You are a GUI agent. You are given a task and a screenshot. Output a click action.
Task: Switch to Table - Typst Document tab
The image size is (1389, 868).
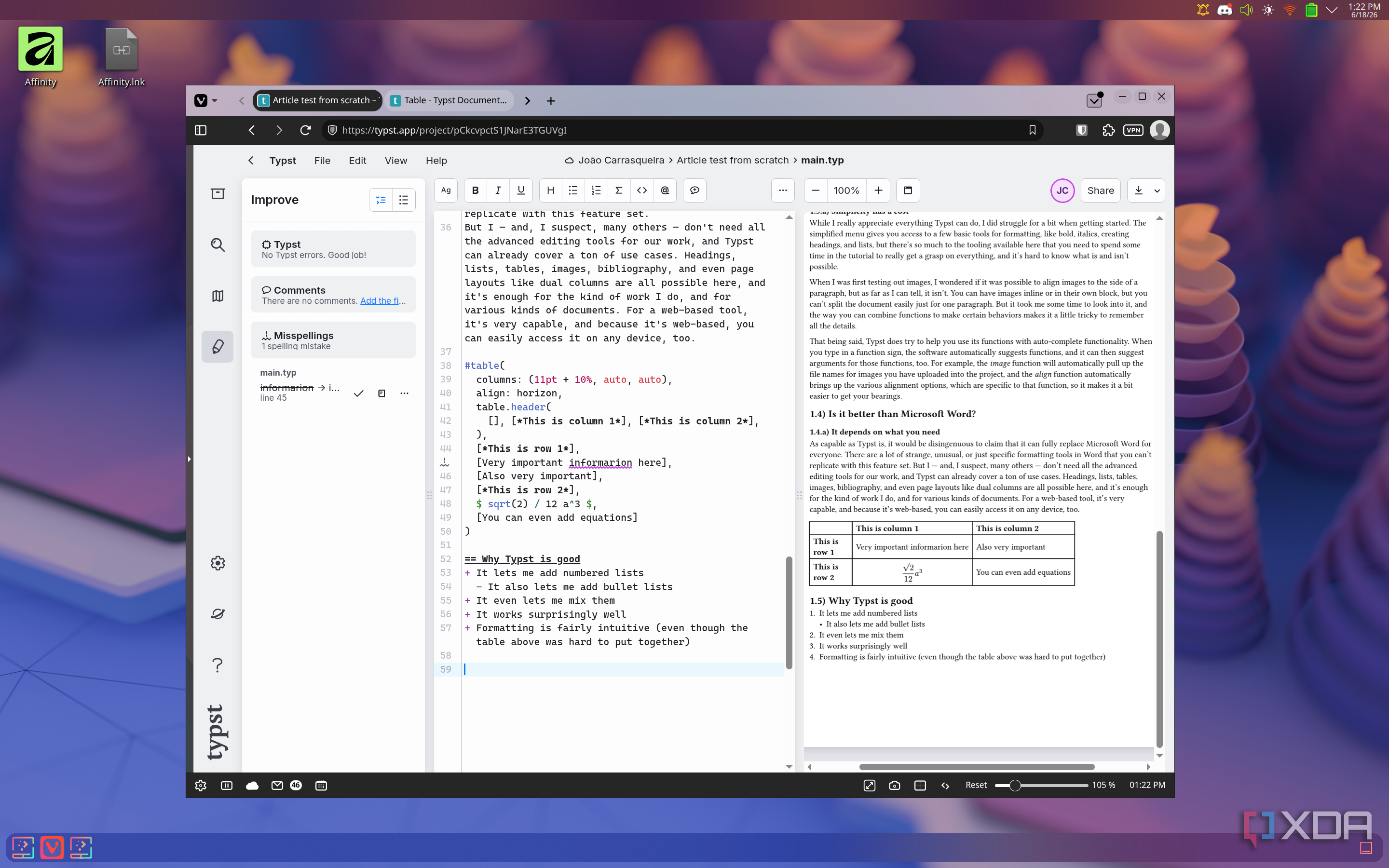point(449,100)
